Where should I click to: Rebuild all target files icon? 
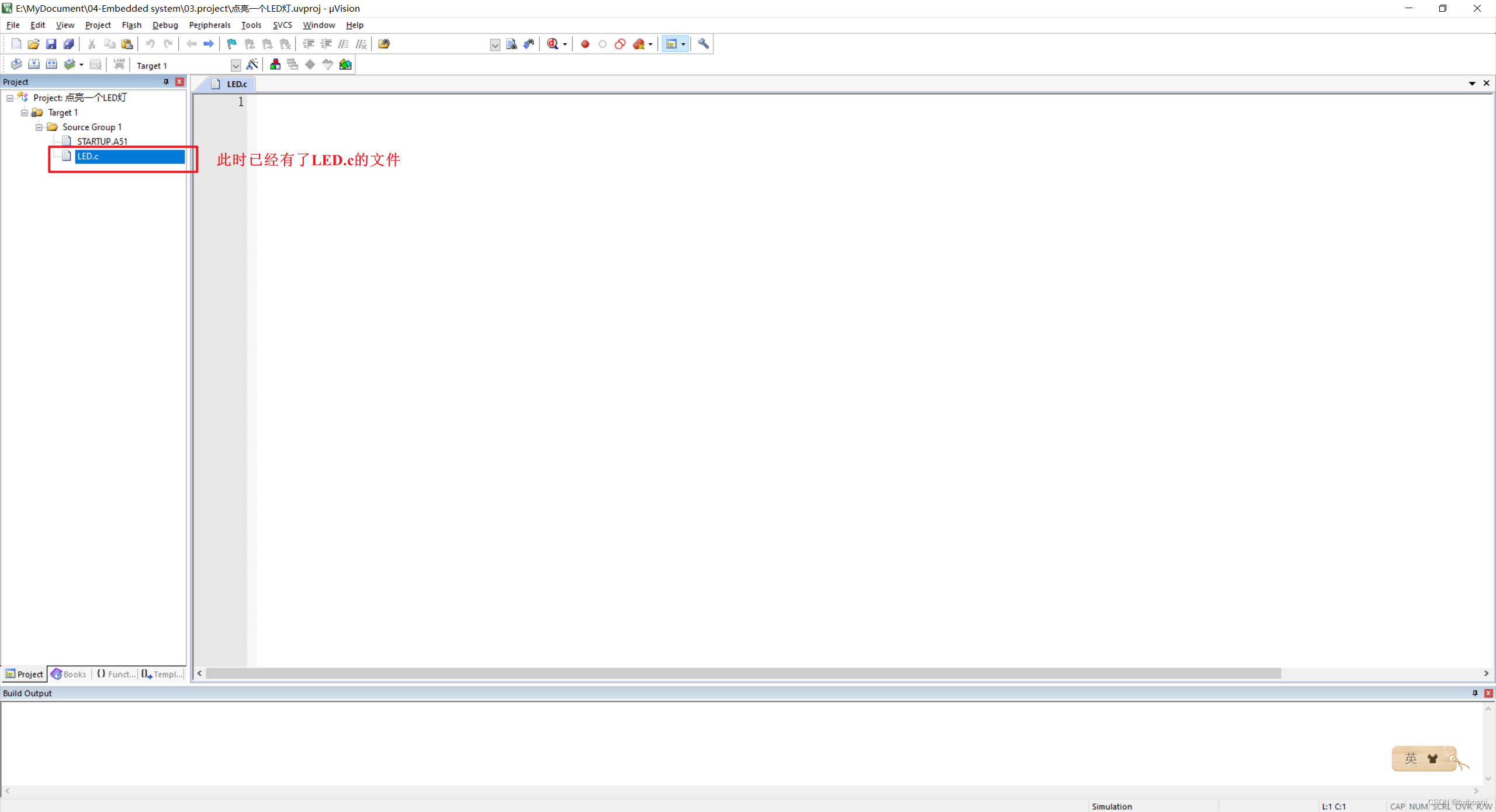click(51, 64)
